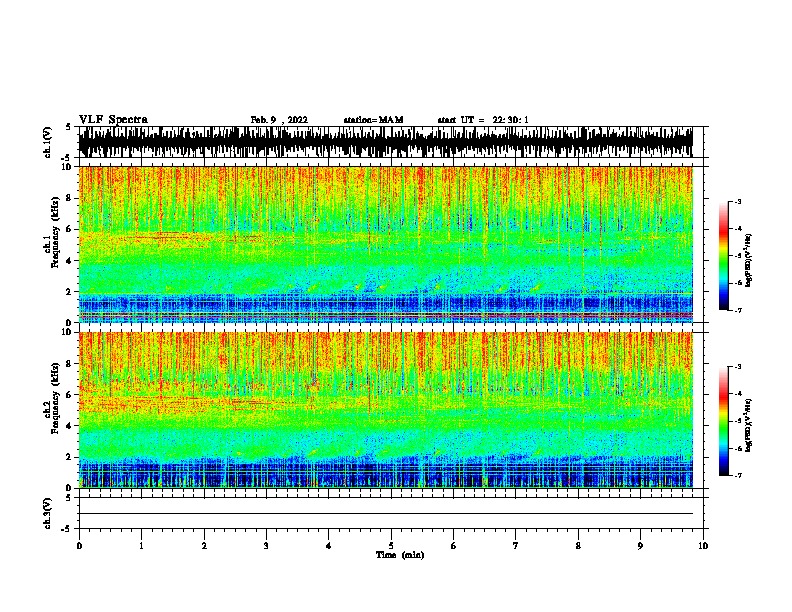This screenshot has width=792, height=612.
Task: Click the ch.2 color bar log(PSD) label
Action: click(748, 425)
